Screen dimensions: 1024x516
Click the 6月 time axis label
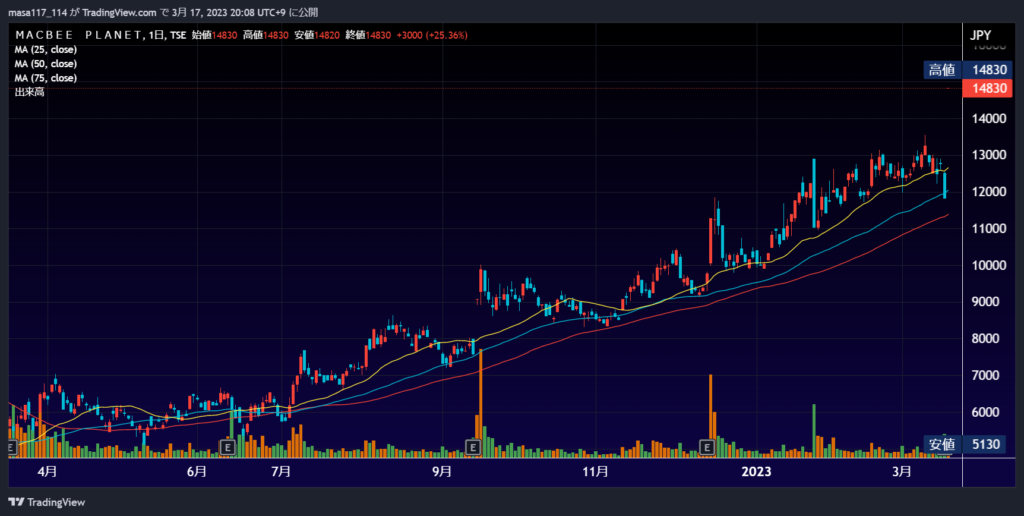coord(197,472)
